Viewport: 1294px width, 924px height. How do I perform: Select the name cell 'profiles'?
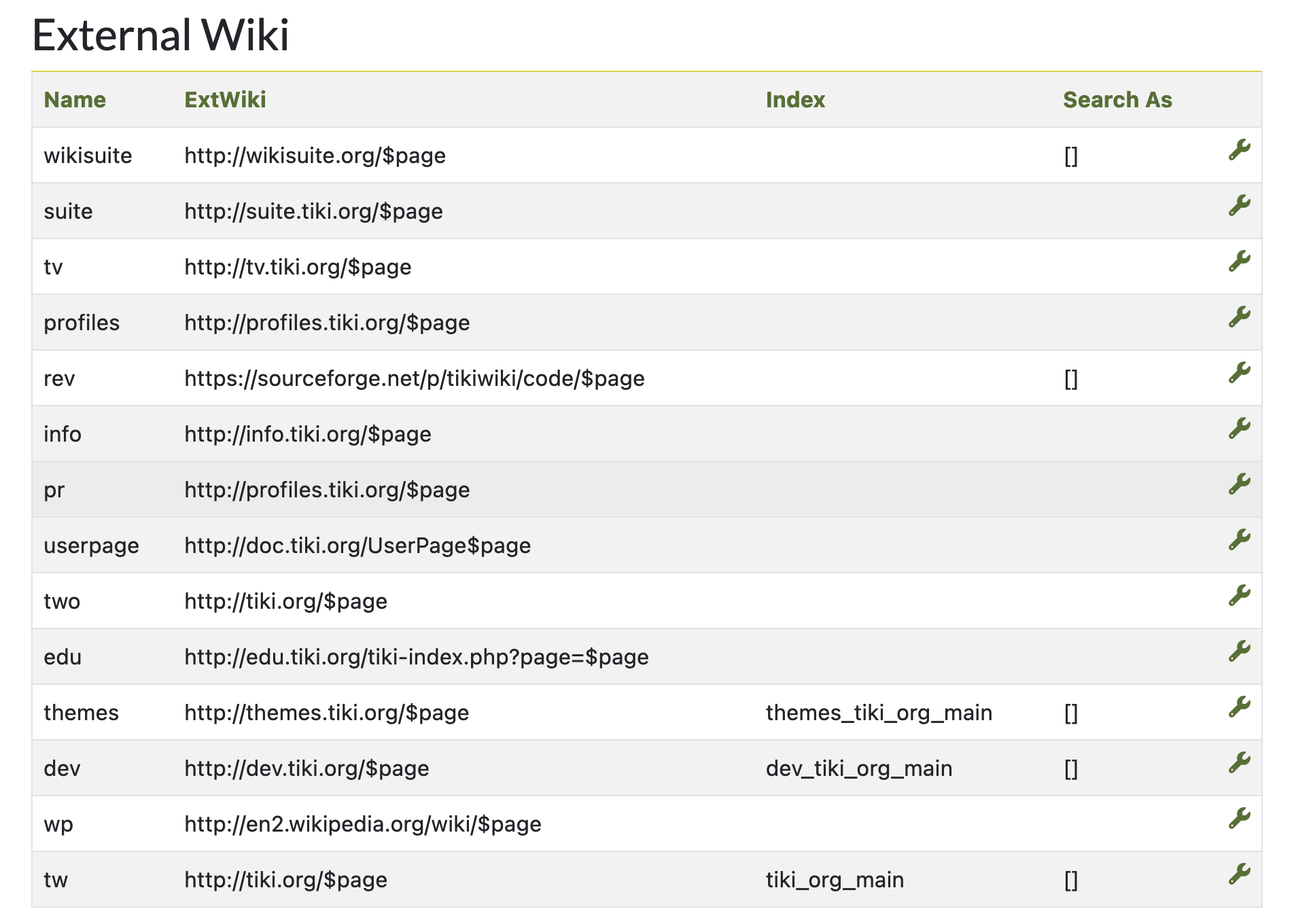click(x=82, y=323)
